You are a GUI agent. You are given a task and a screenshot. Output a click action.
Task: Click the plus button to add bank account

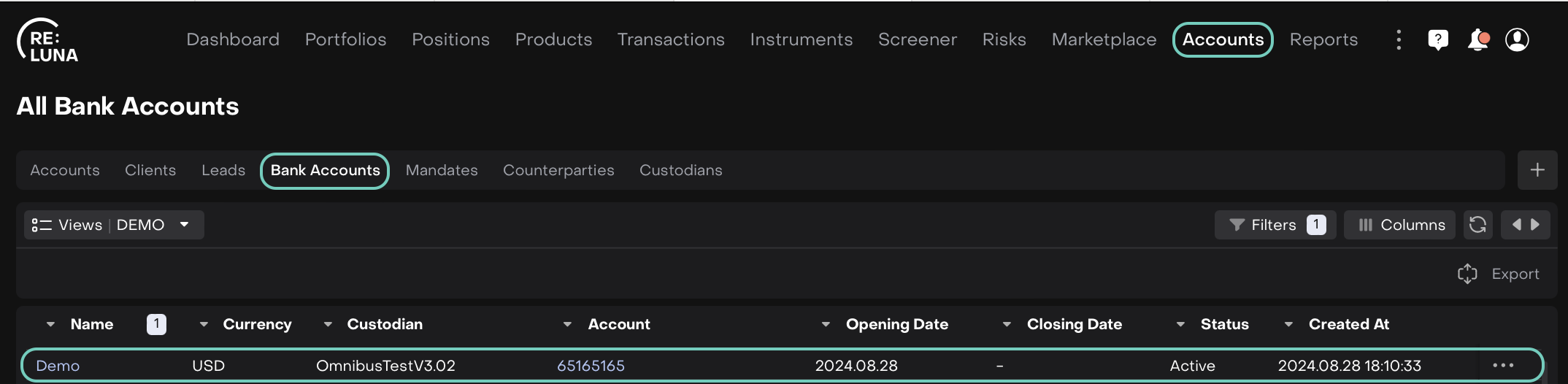[x=1537, y=170]
